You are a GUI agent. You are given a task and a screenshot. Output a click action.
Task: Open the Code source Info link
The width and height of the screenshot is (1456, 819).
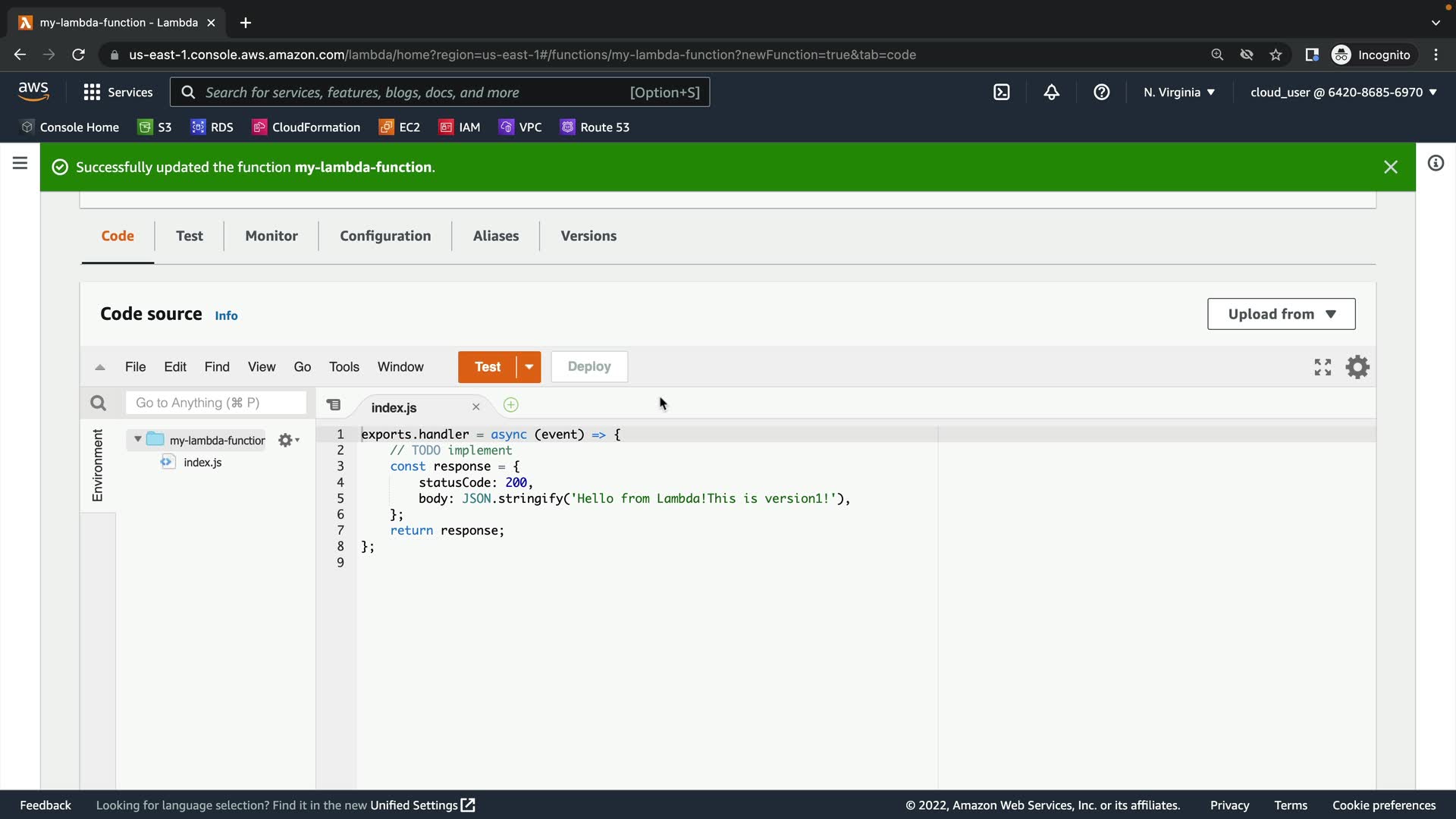pyautogui.click(x=226, y=315)
